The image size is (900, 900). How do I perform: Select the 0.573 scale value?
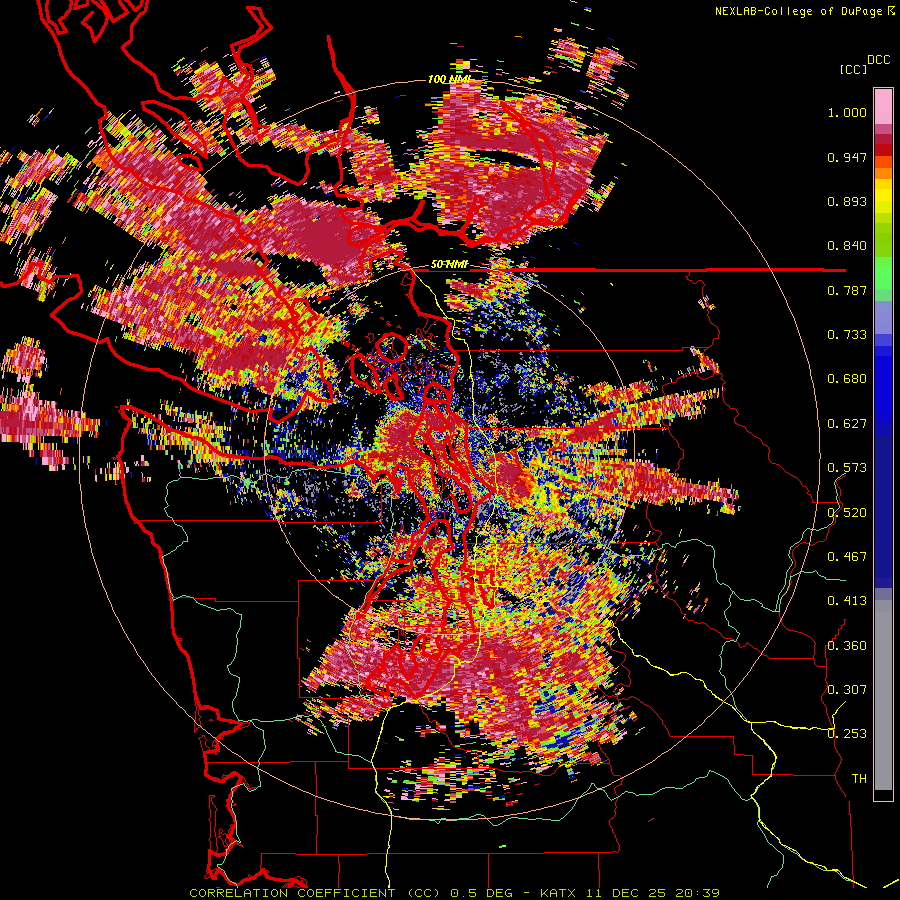click(847, 468)
